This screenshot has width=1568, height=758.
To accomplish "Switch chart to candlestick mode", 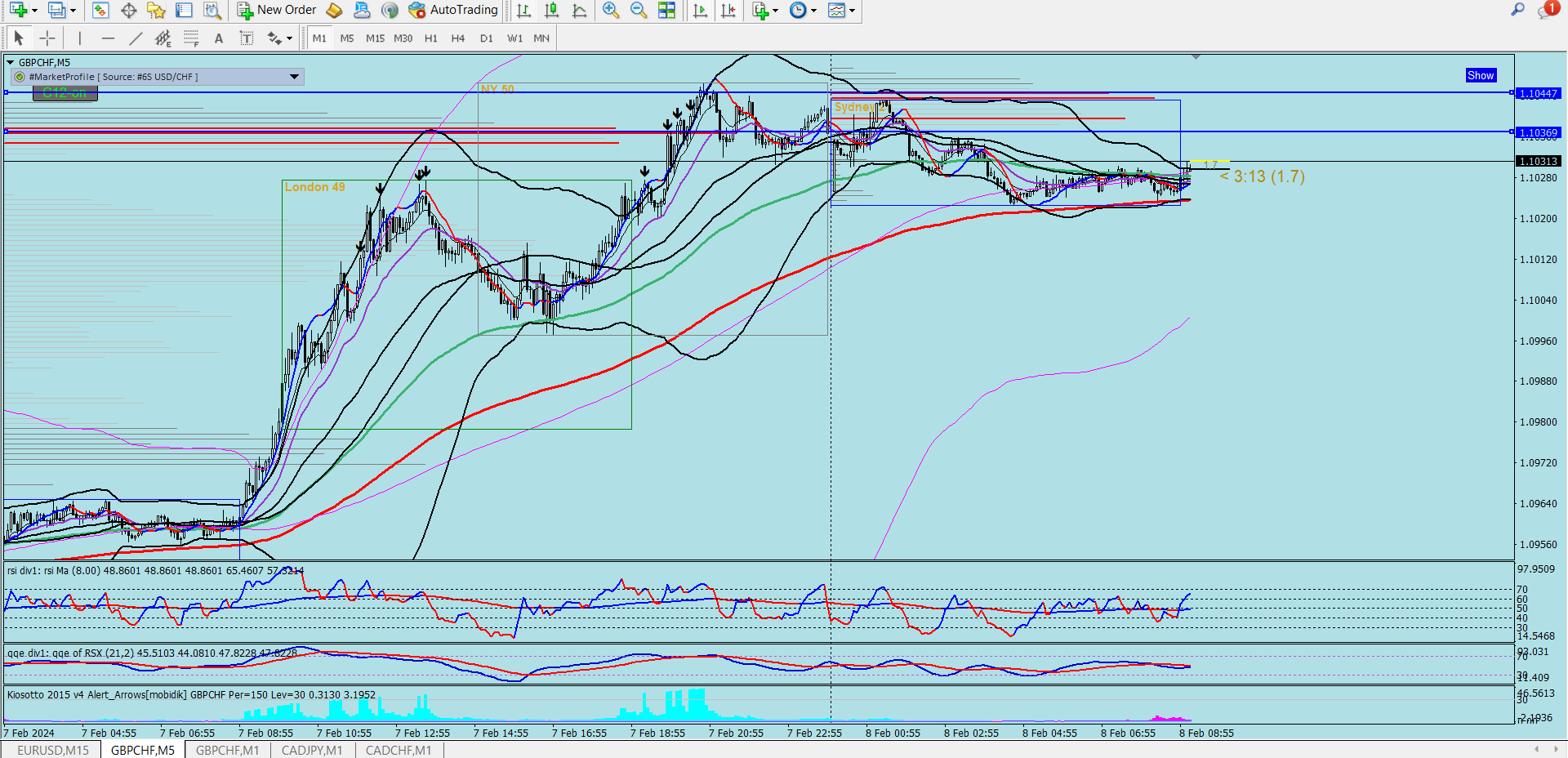I will 552,10.
